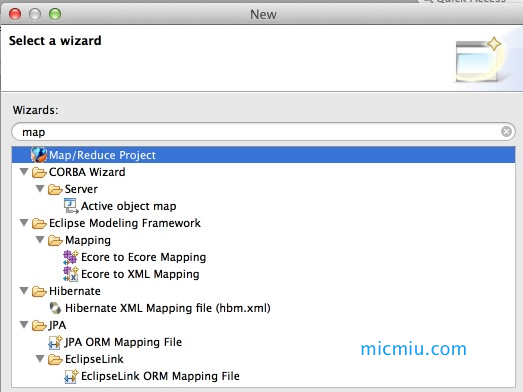Clear the wizard filter text
Screen dimensions: 523x392
(506, 131)
